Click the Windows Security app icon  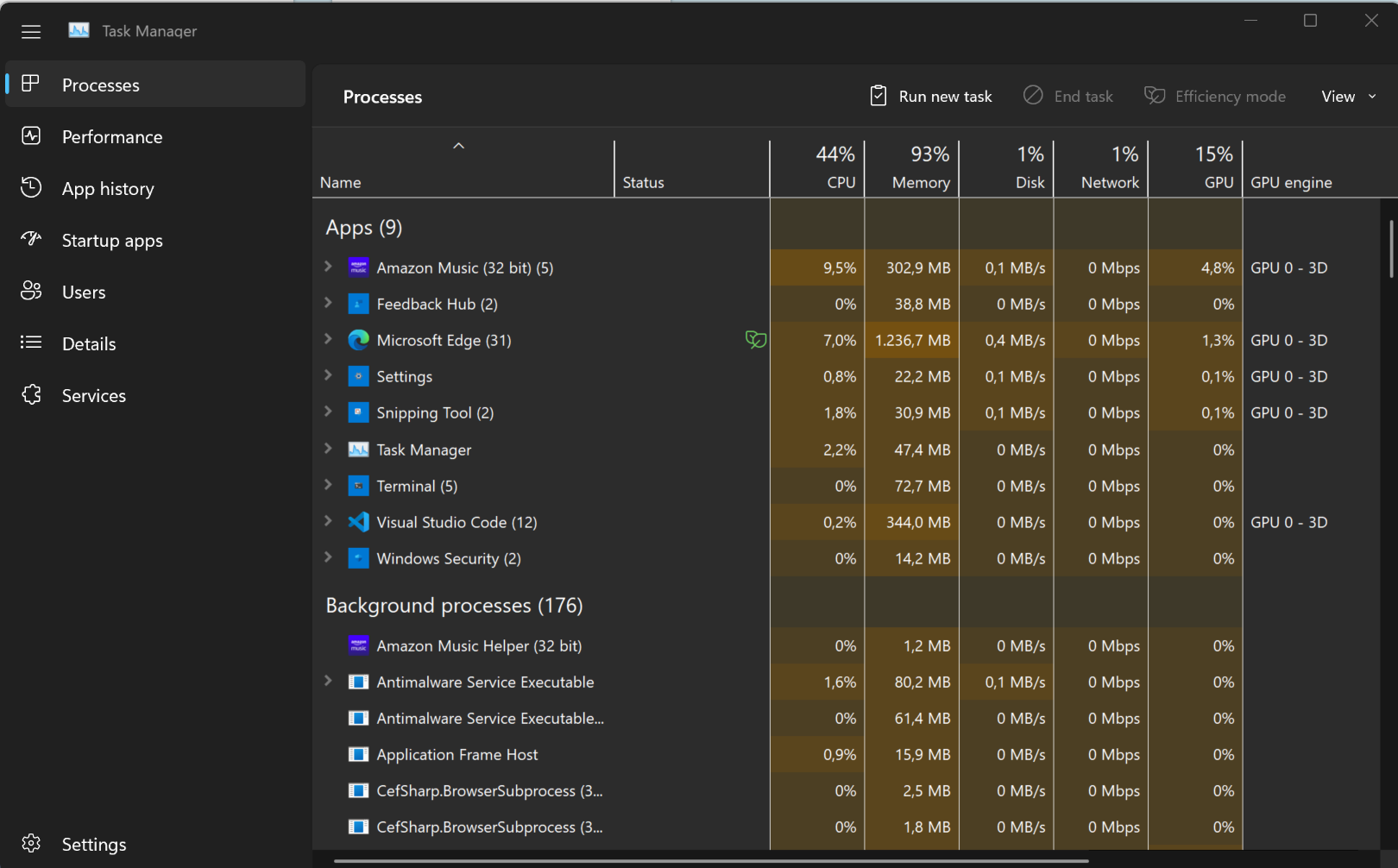(358, 558)
